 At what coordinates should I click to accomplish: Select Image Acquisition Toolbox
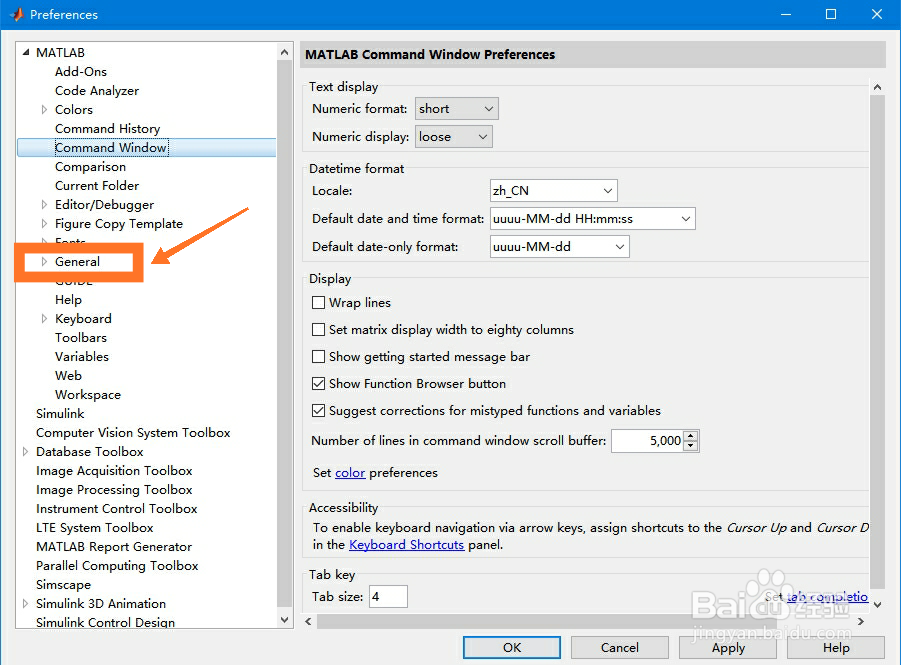pyautogui.click(x=114, y=470)
